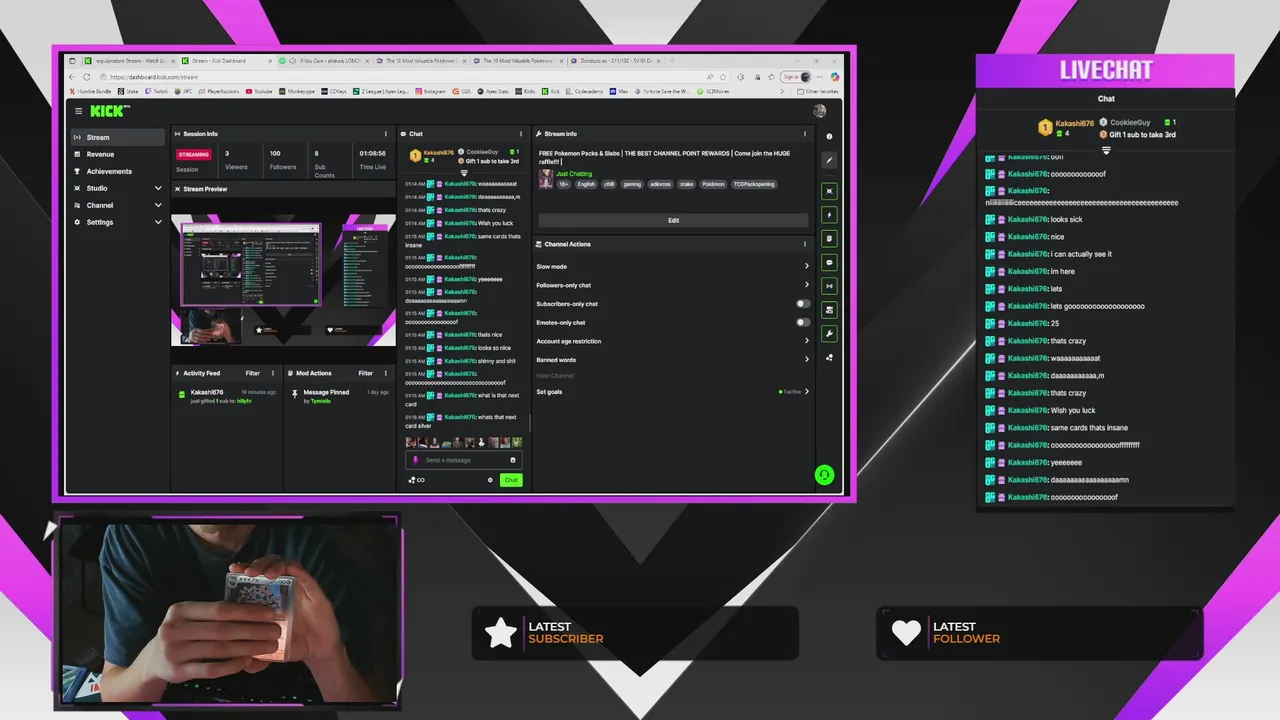Open the Youtube bookmark
Image resolution: width=1280 pixels, height=720 pixels.
coord(259,91)
